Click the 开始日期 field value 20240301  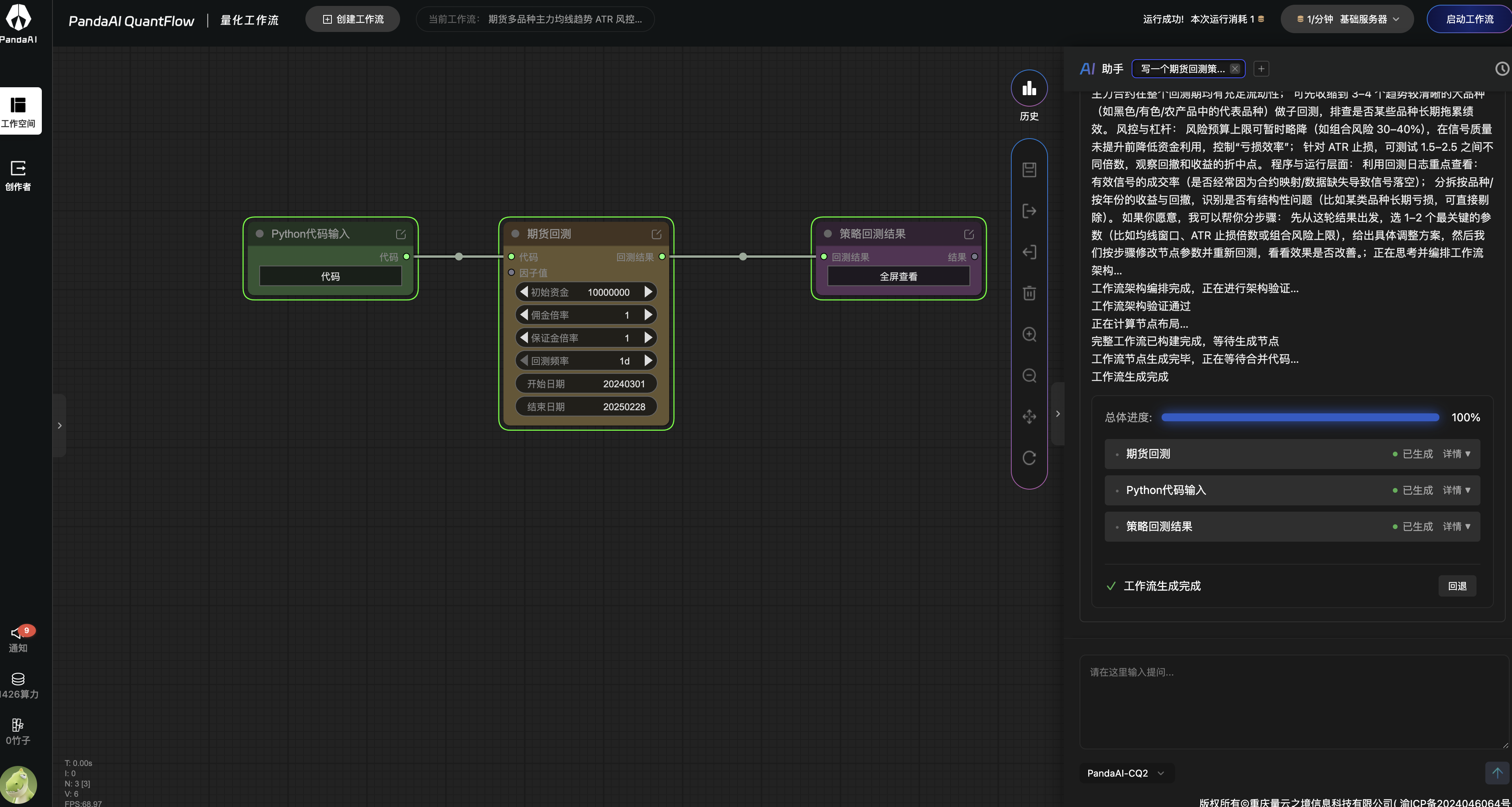coord(623,384)
